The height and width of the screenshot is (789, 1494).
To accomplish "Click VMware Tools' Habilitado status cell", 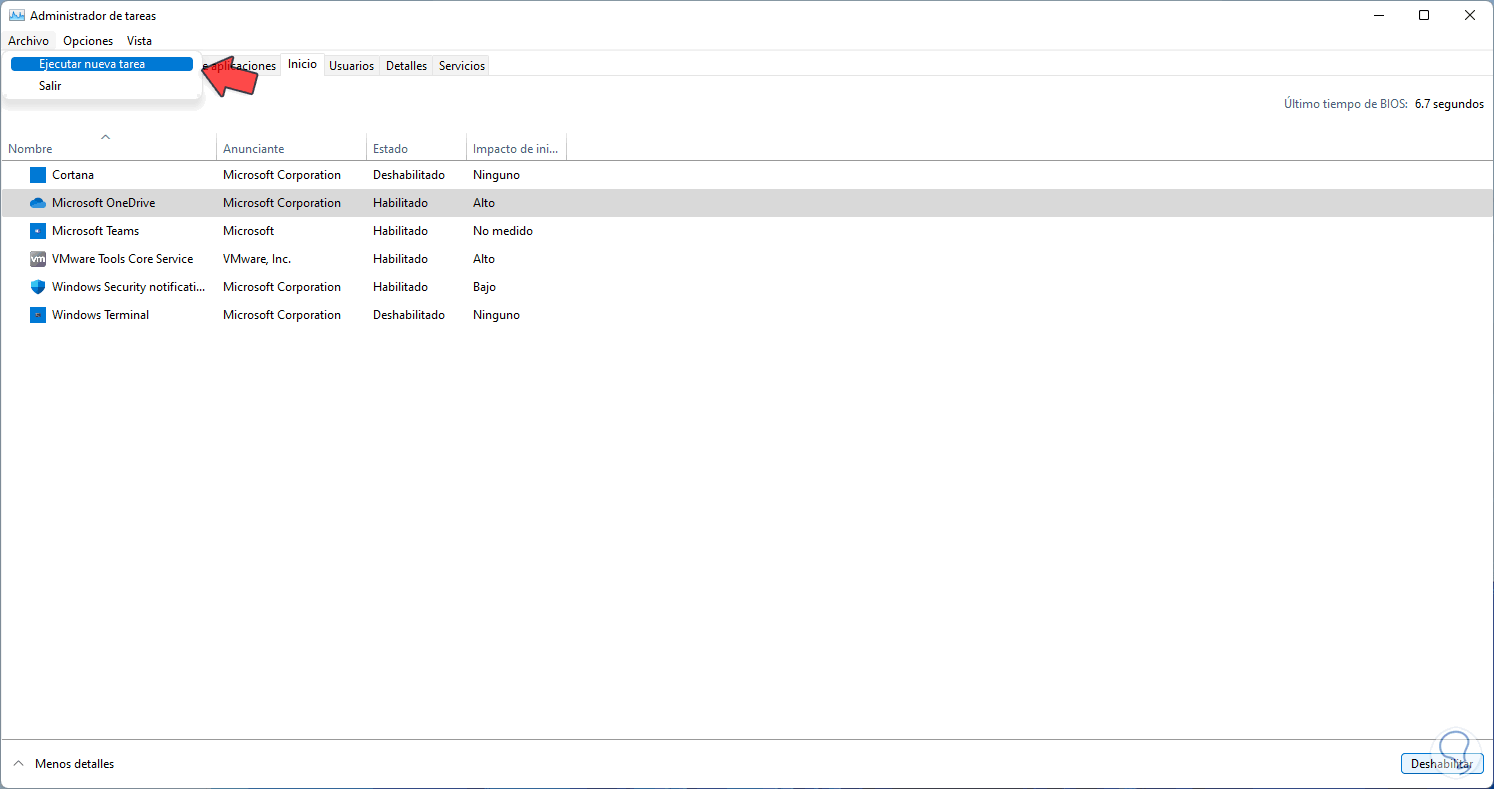I will [x=400, y=259].
